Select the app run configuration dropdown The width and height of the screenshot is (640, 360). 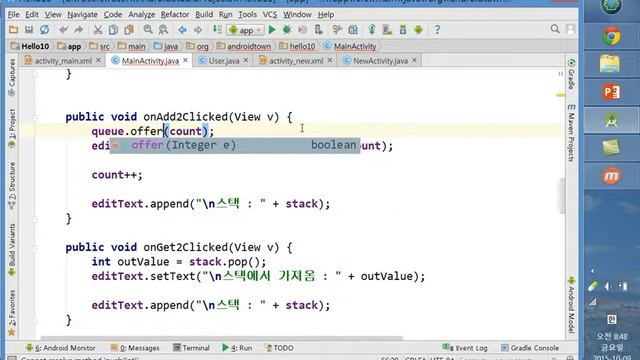click(x=246, y=30)
